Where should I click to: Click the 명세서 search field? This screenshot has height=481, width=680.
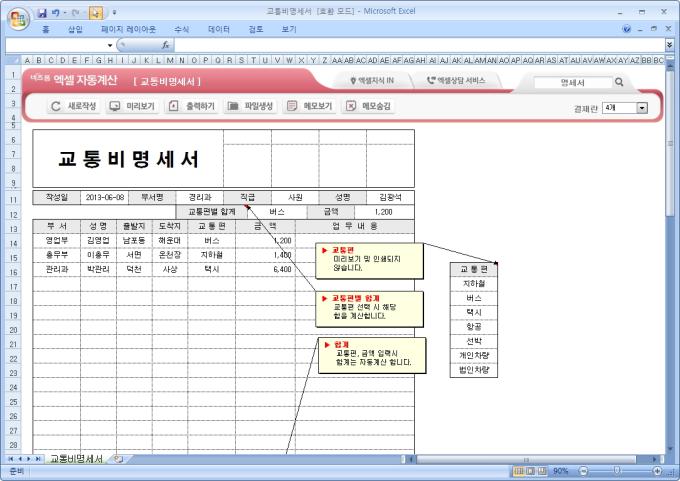point(572,82)
